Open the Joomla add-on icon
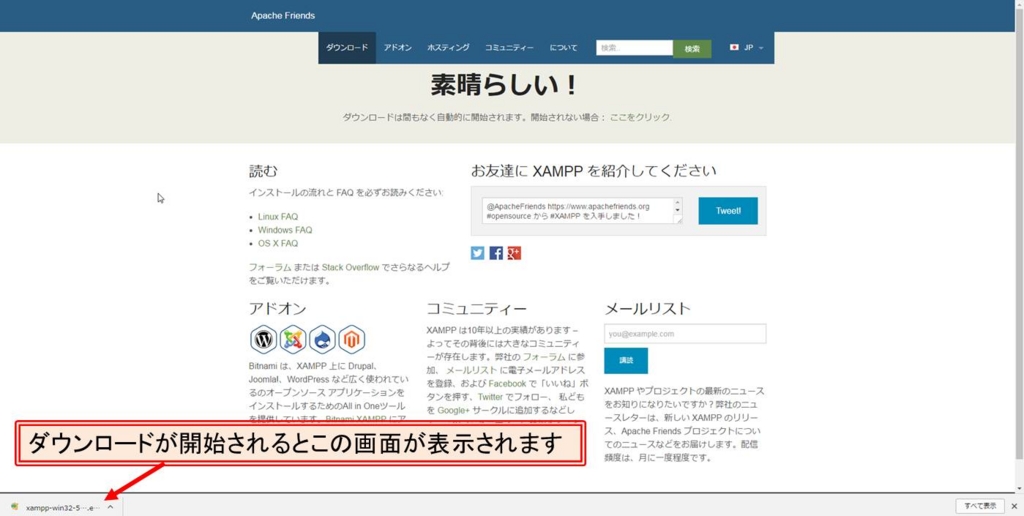 pos(293,339)
